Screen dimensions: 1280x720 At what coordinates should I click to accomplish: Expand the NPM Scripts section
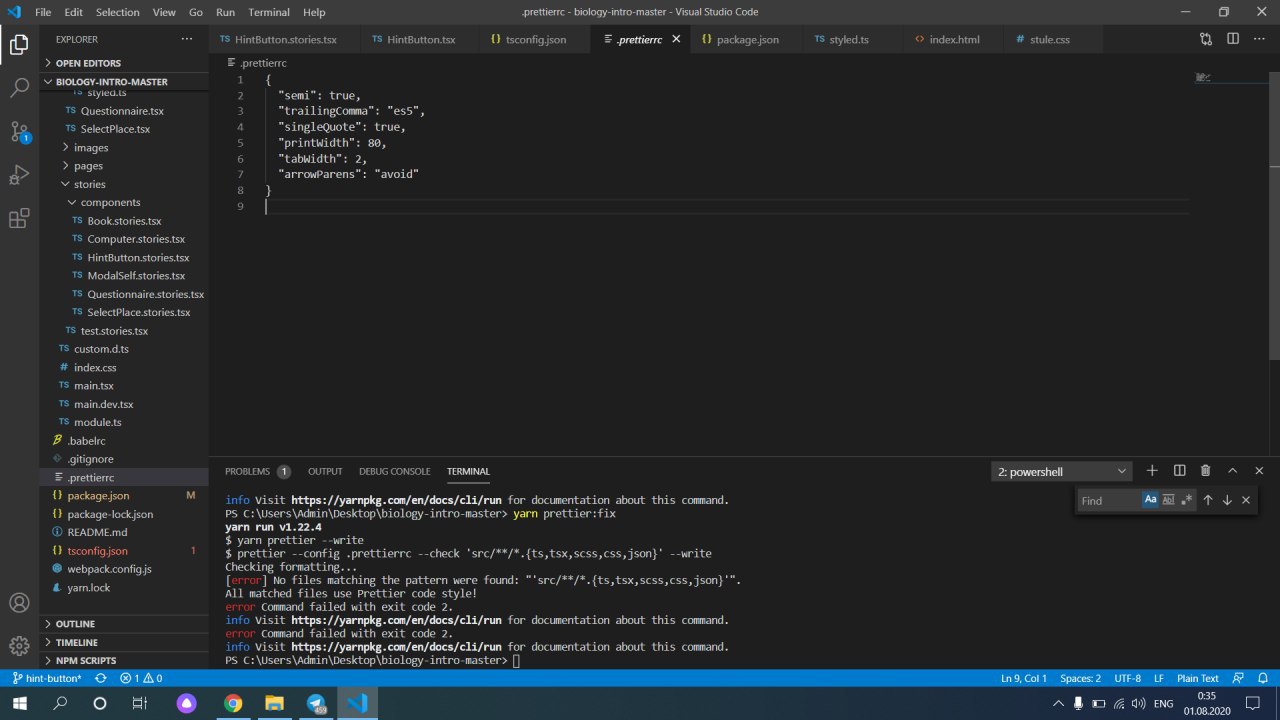(x=124, y=660)
